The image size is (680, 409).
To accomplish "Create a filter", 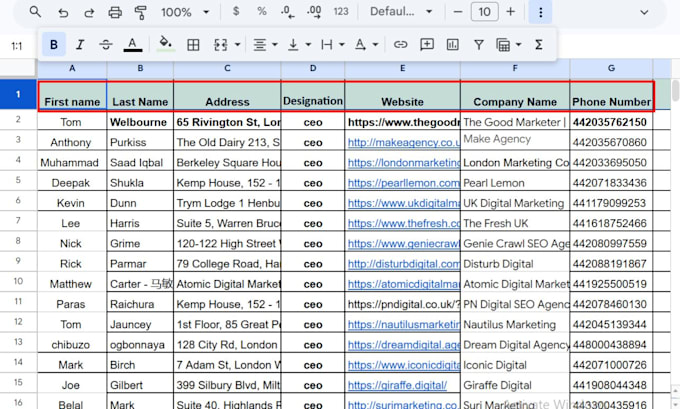I will pos(479,44).
